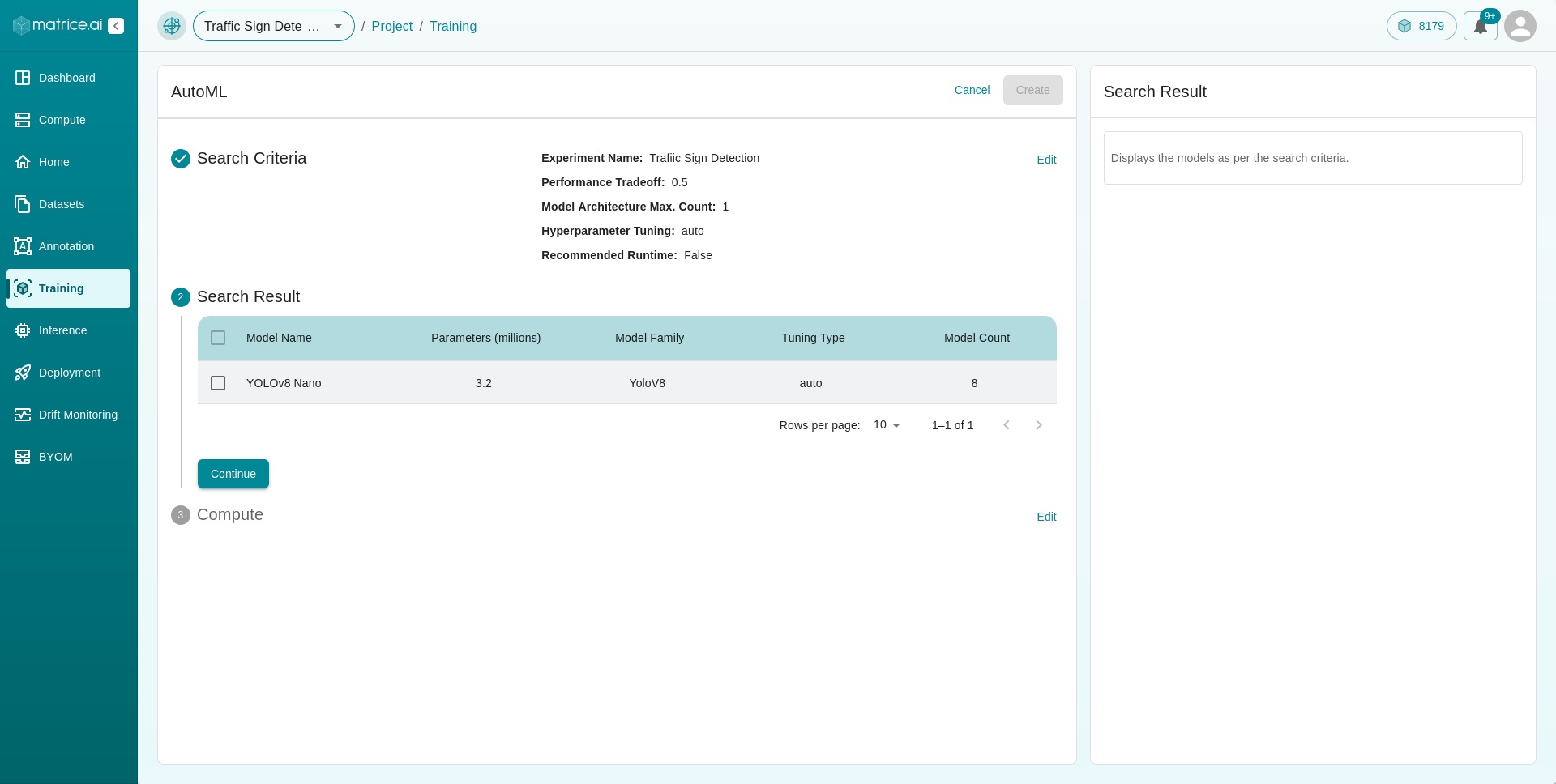Click the Model Count column header

pyautogui.click(x=977, y=338)
